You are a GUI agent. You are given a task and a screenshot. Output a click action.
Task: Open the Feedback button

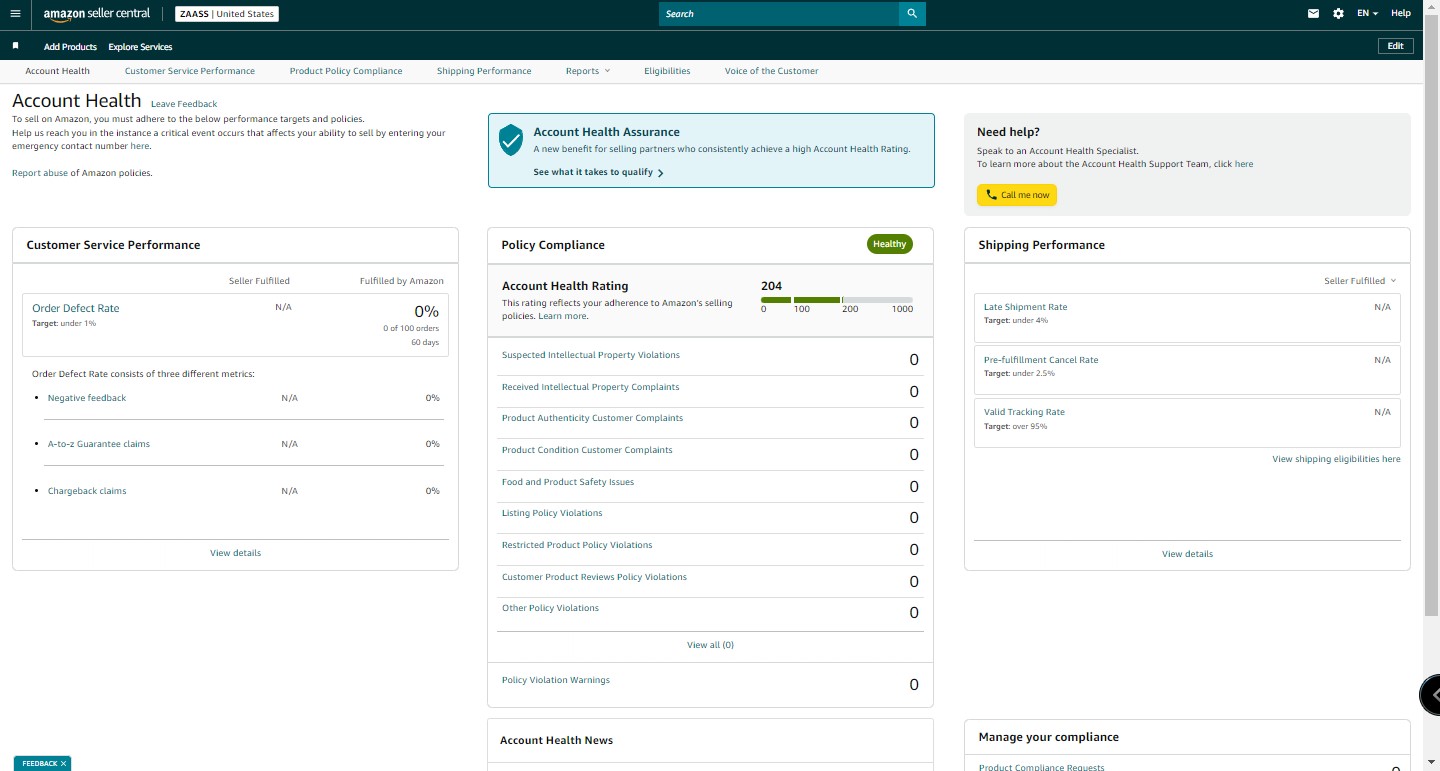pyautogui.click(x=41, y=764)
